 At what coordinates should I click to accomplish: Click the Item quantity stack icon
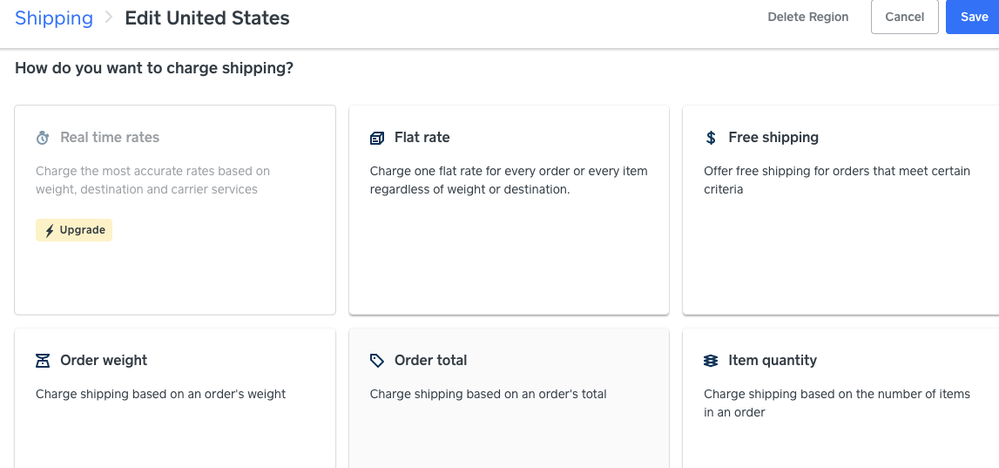(x=711, y=361)
